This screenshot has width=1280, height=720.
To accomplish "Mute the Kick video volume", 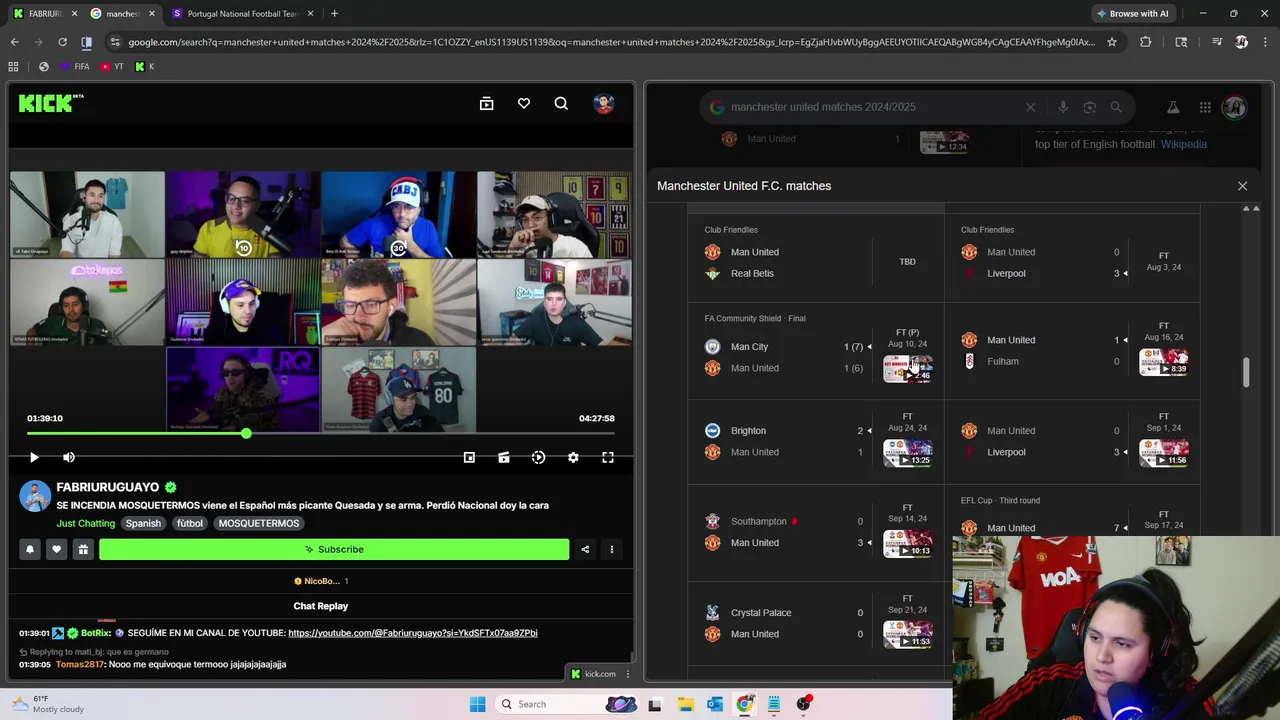I will [69, 457].
